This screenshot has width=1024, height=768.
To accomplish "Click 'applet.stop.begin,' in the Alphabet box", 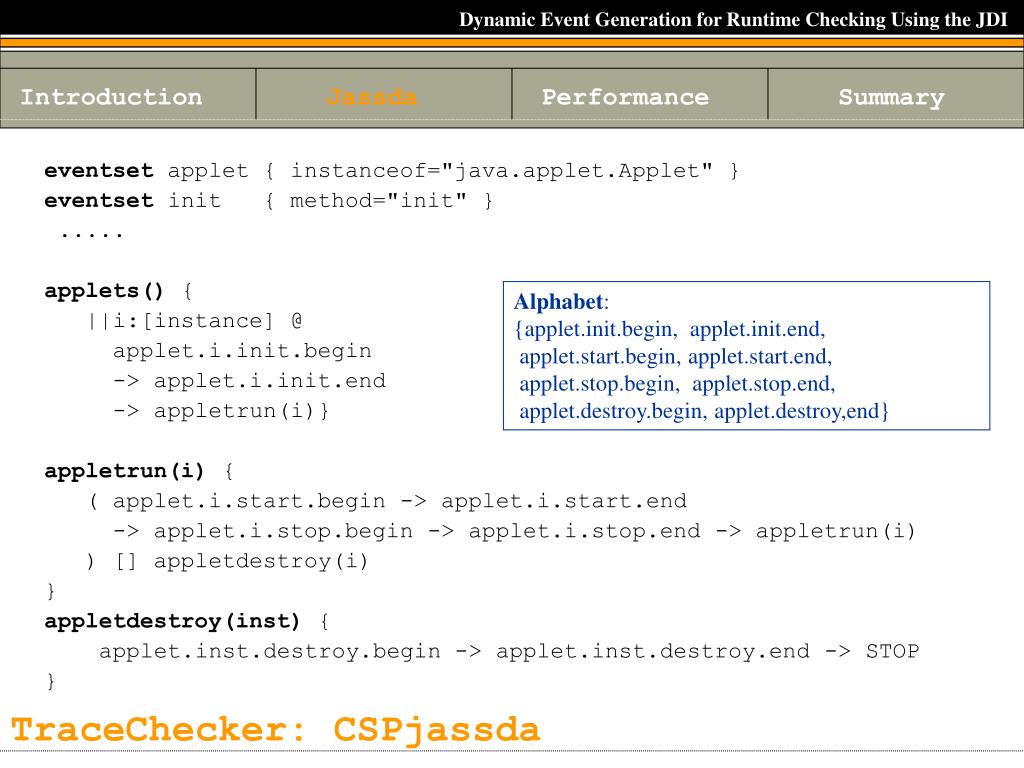I will coord(600,384).
